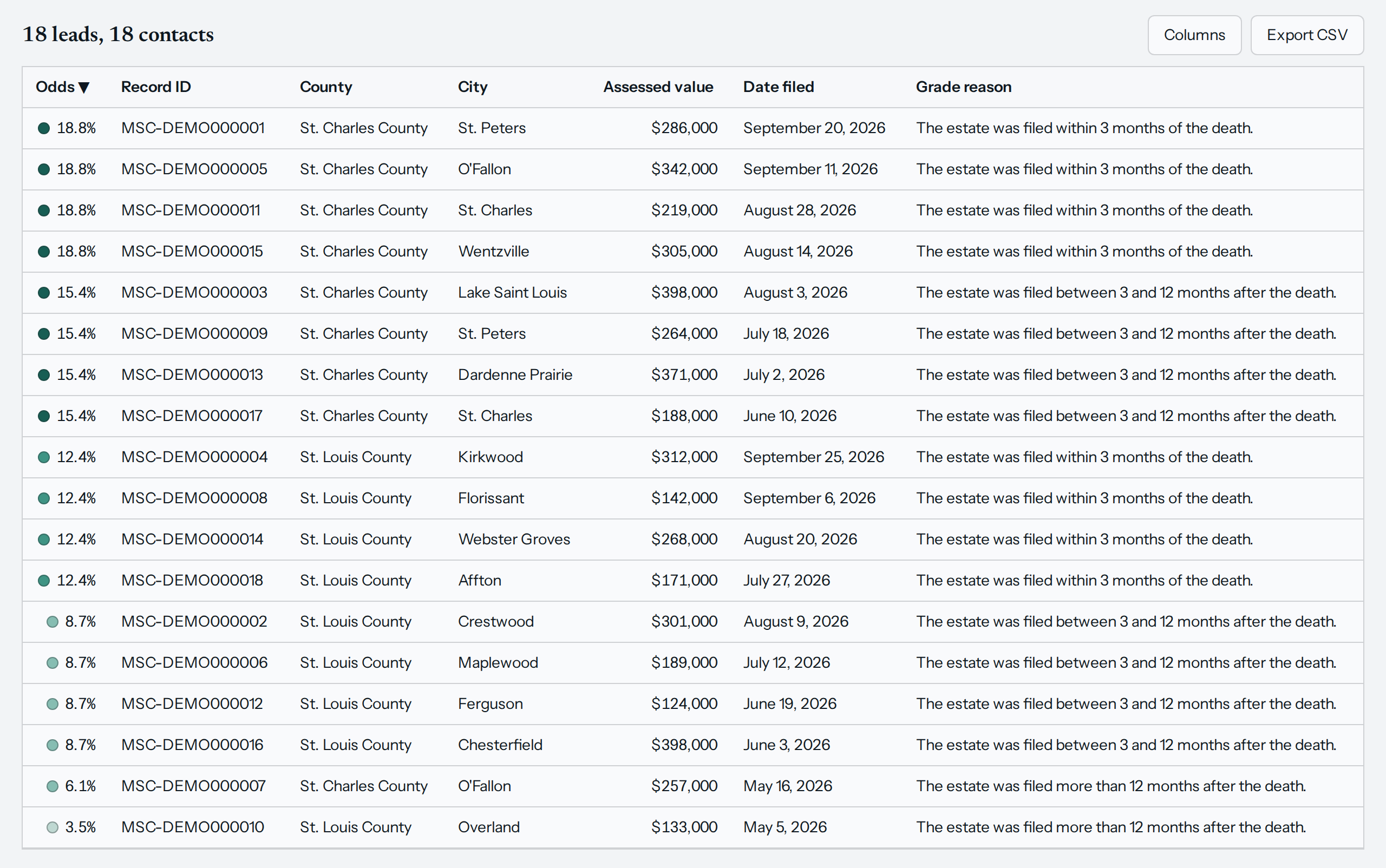Click the odds dot for MSC-DEMO000003
1386x868 pixels.
[44, 293]
